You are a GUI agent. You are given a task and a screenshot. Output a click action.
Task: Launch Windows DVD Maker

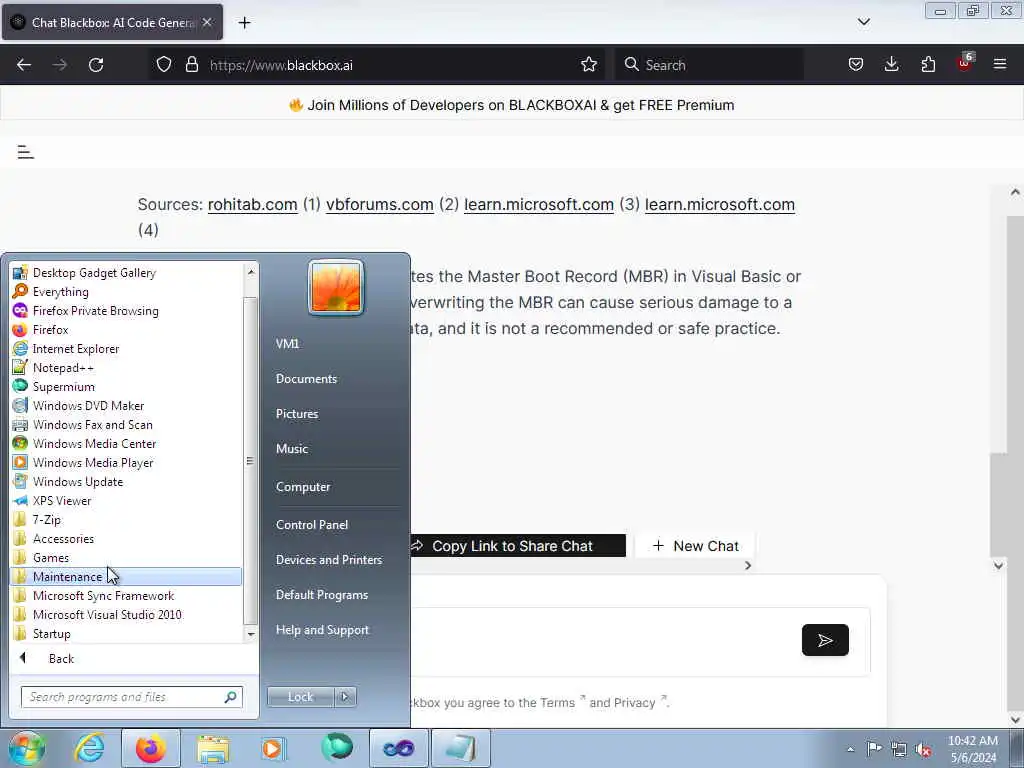click(88, 405)
